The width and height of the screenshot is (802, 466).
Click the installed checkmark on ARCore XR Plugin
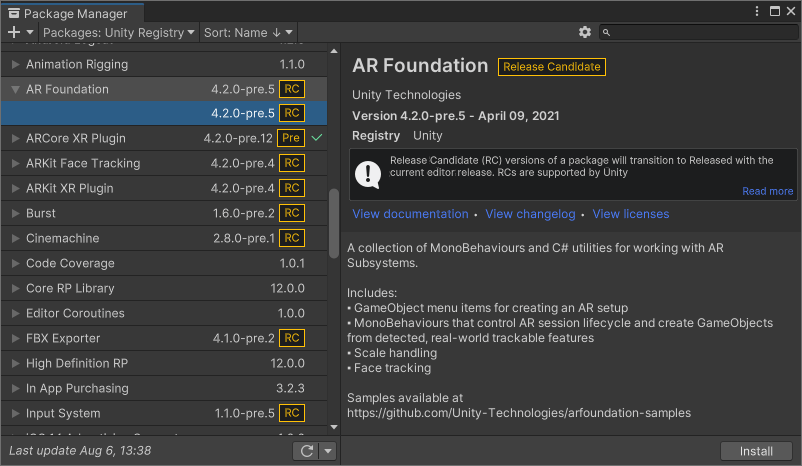coord(317,138)
